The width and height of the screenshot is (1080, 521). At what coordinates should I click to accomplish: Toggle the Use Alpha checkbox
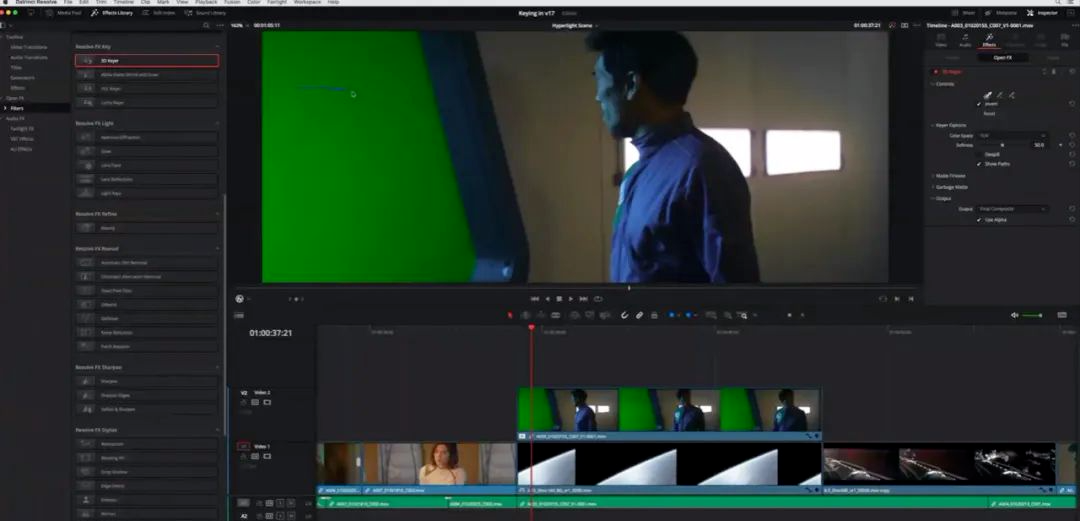click(979, 220)
